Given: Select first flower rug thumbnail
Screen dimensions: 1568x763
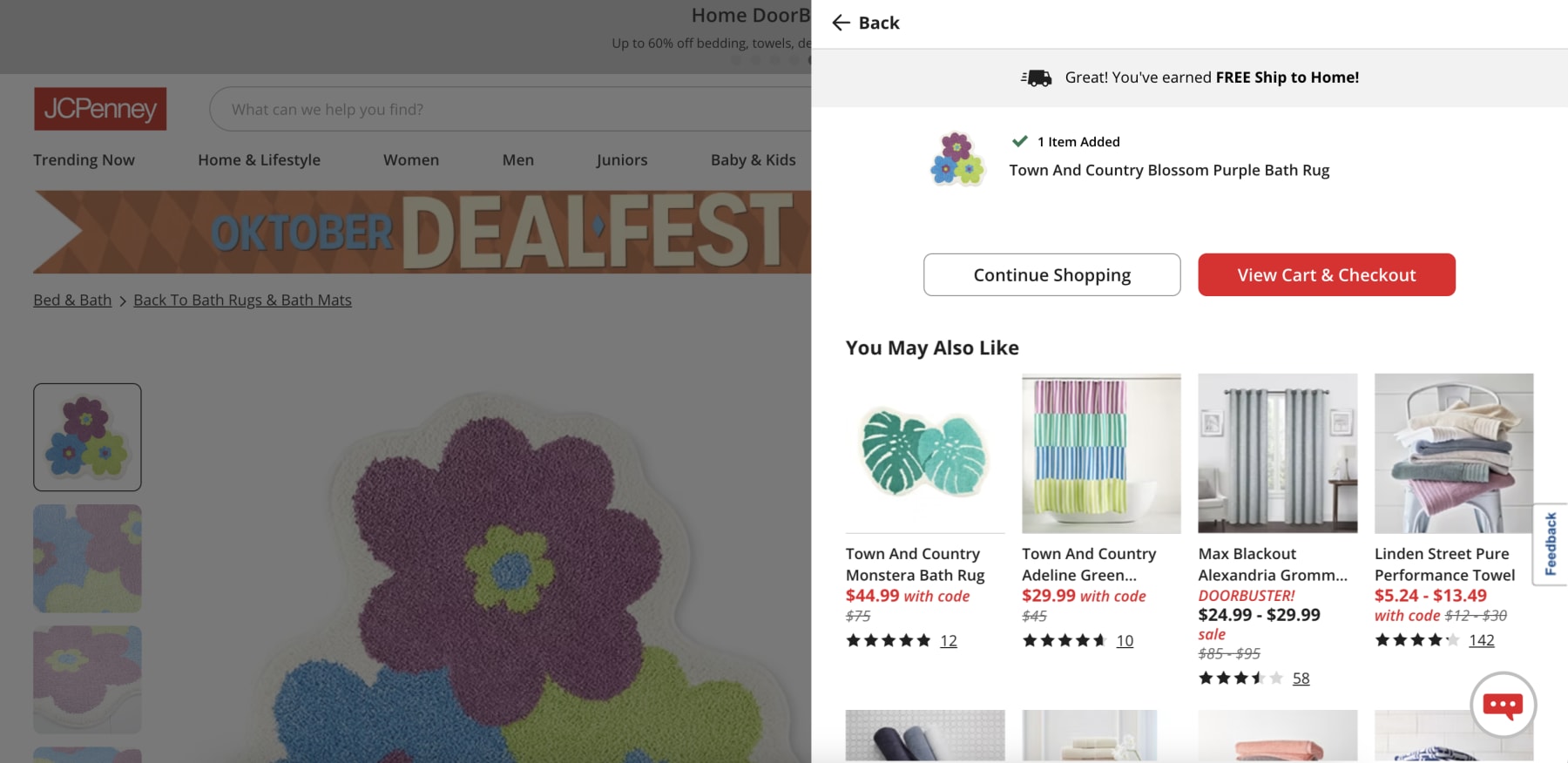Looking at the screenshot, I should (x=87, y=437).
